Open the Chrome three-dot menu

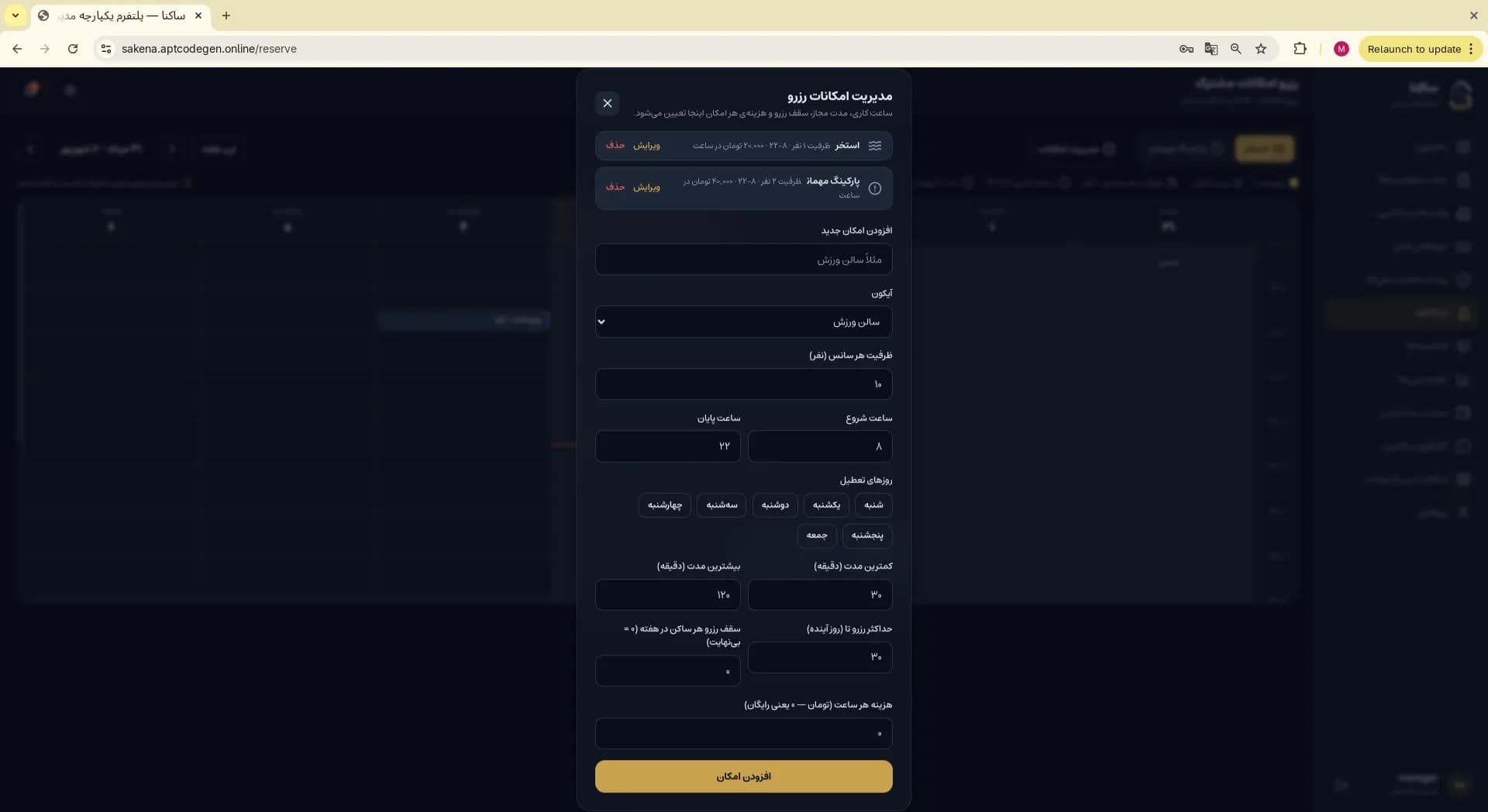click(x=1471, y=49)
